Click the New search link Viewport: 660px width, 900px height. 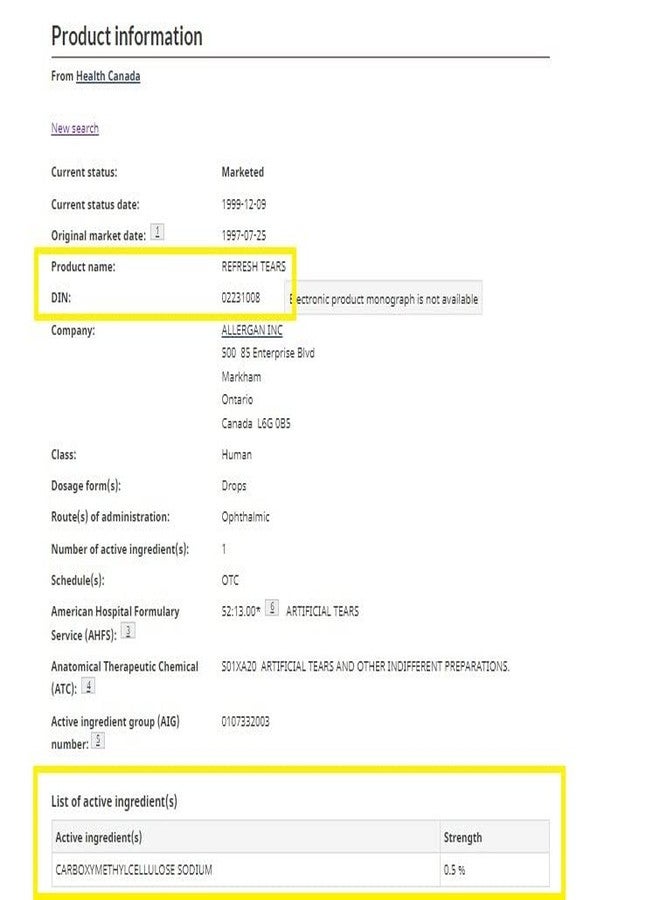click(x=75, y=128)
